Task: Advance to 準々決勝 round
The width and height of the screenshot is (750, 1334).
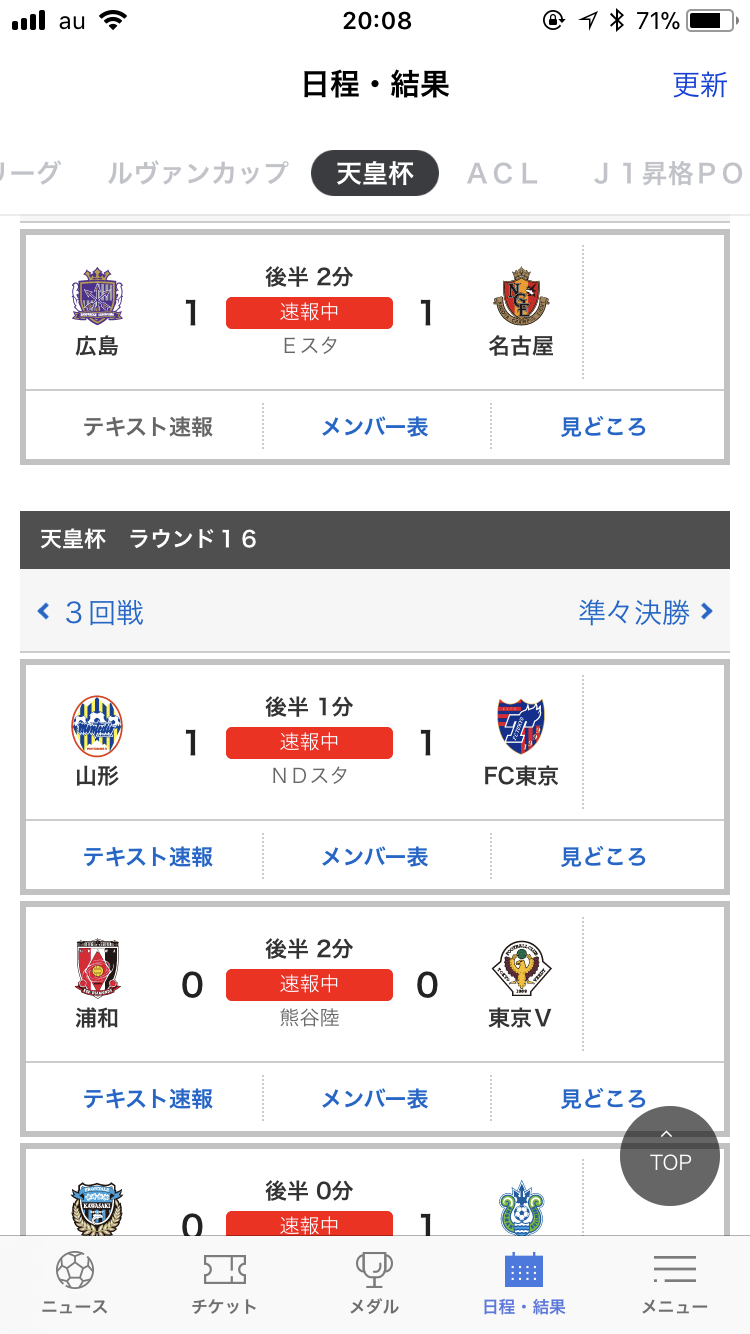Action: [645, 612]
